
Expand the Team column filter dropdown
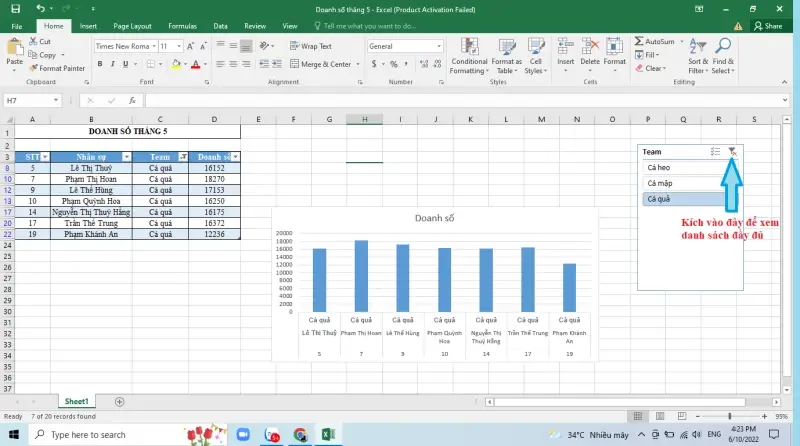(x=182, y=157)
